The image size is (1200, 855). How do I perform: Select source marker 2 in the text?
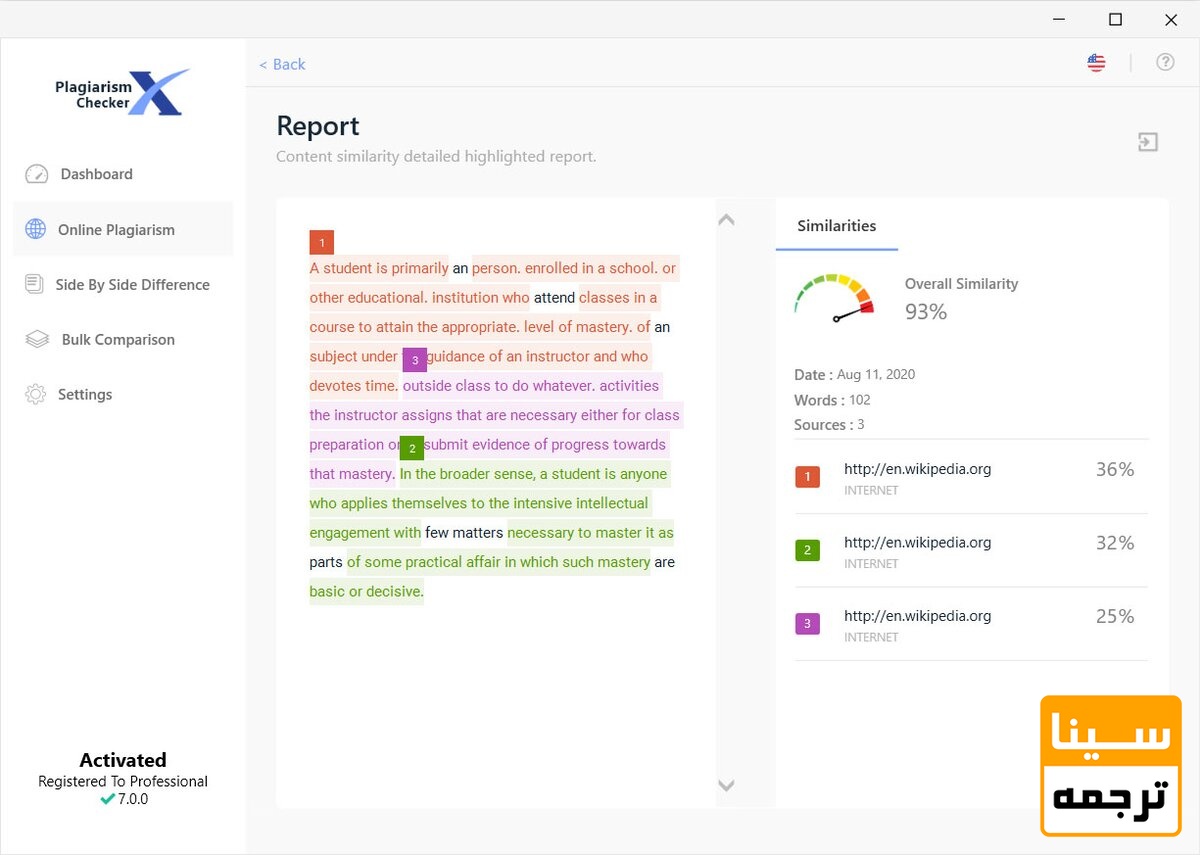pyautogui.click(x=412, y=448)
